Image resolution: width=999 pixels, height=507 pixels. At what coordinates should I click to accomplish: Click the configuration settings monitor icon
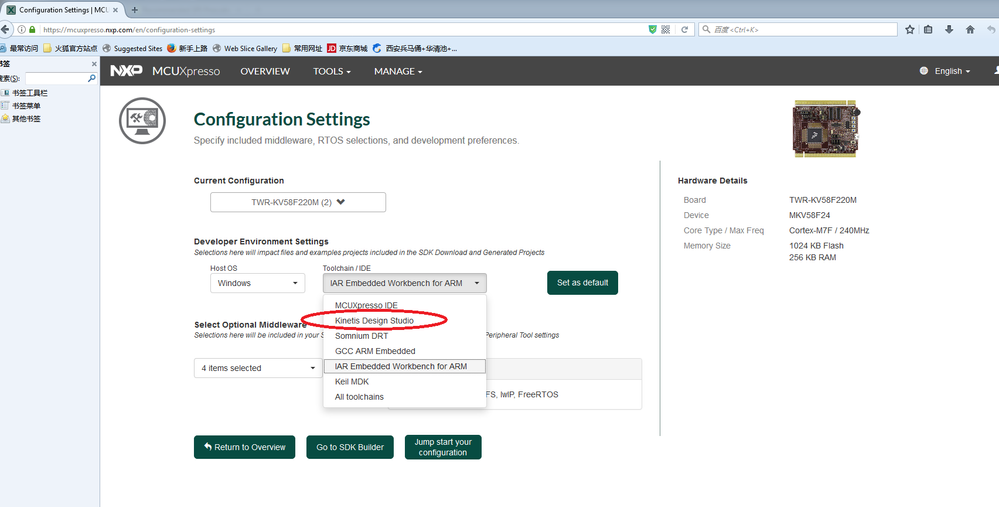[x=142, y=120]
